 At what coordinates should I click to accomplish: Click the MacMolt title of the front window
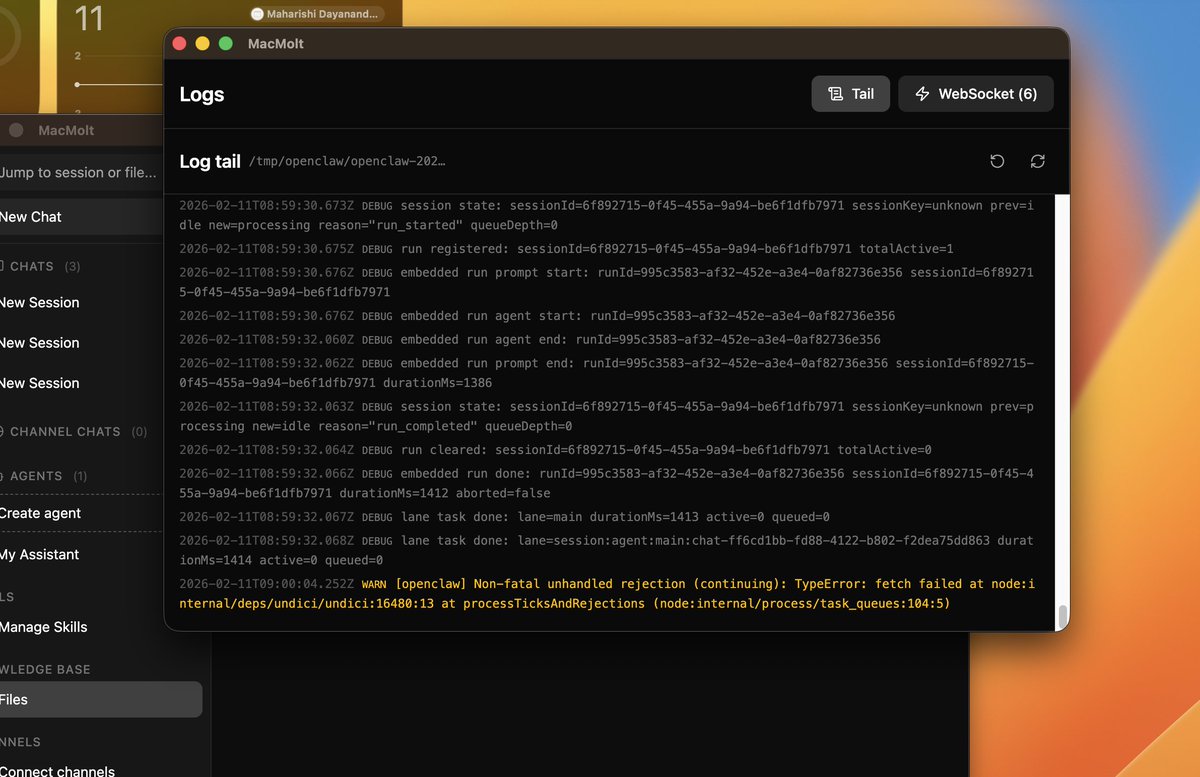[x=276, y=44]
